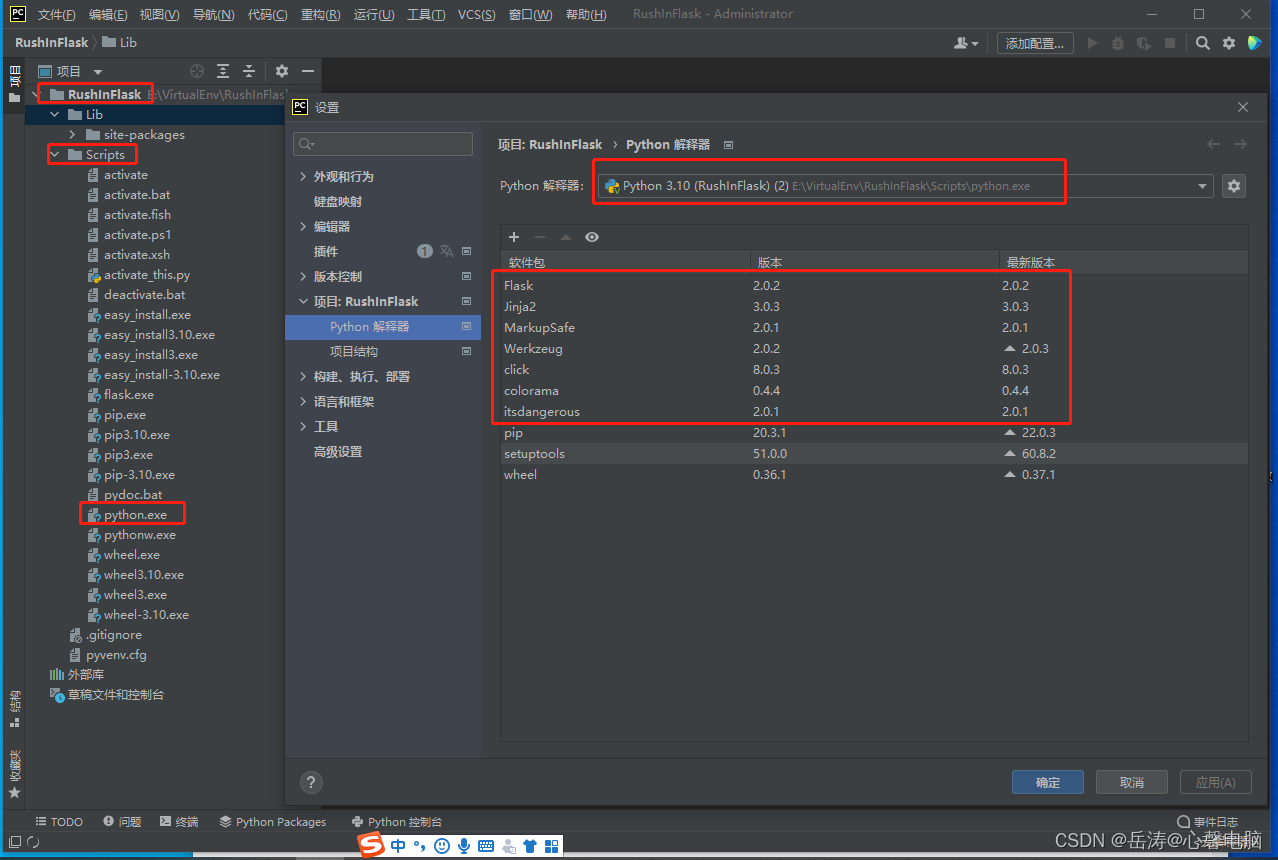Open 事件日志 in status bar
This screenshot has width=1278, height=860.
pyautogui.click(x=1208, y=822)
